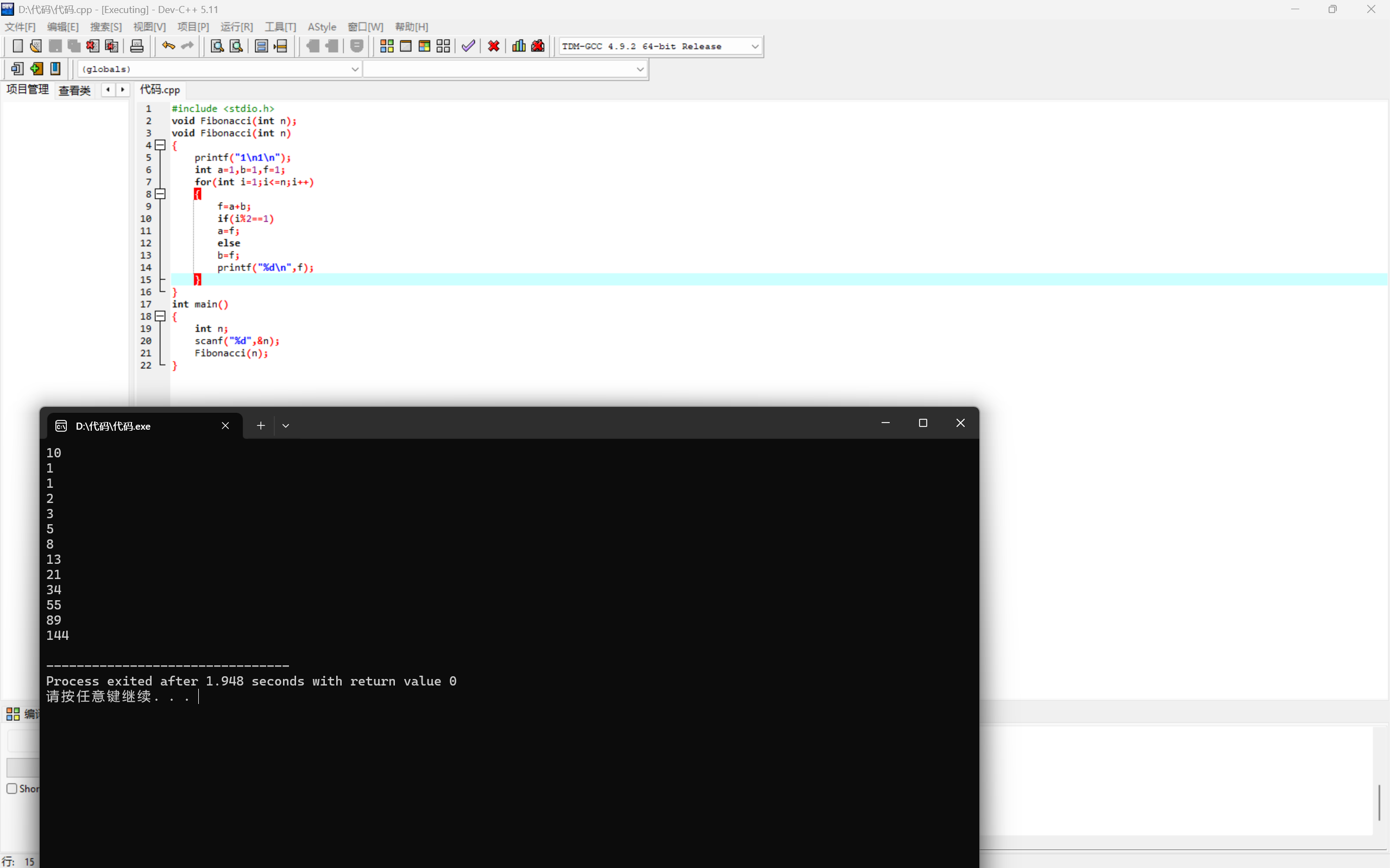Toggle the checkbox at the bottom-left compiler panel
This screenshot has width=1390, height=868.
(x=12, y=788)
